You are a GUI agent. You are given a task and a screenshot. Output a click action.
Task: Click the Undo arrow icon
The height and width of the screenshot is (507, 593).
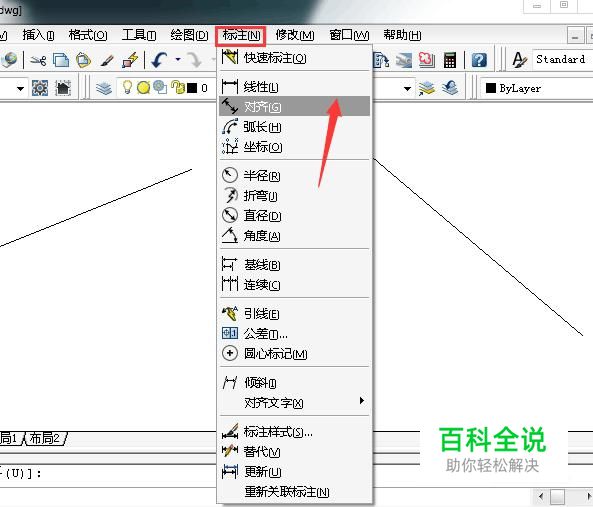tap(159, 60)
